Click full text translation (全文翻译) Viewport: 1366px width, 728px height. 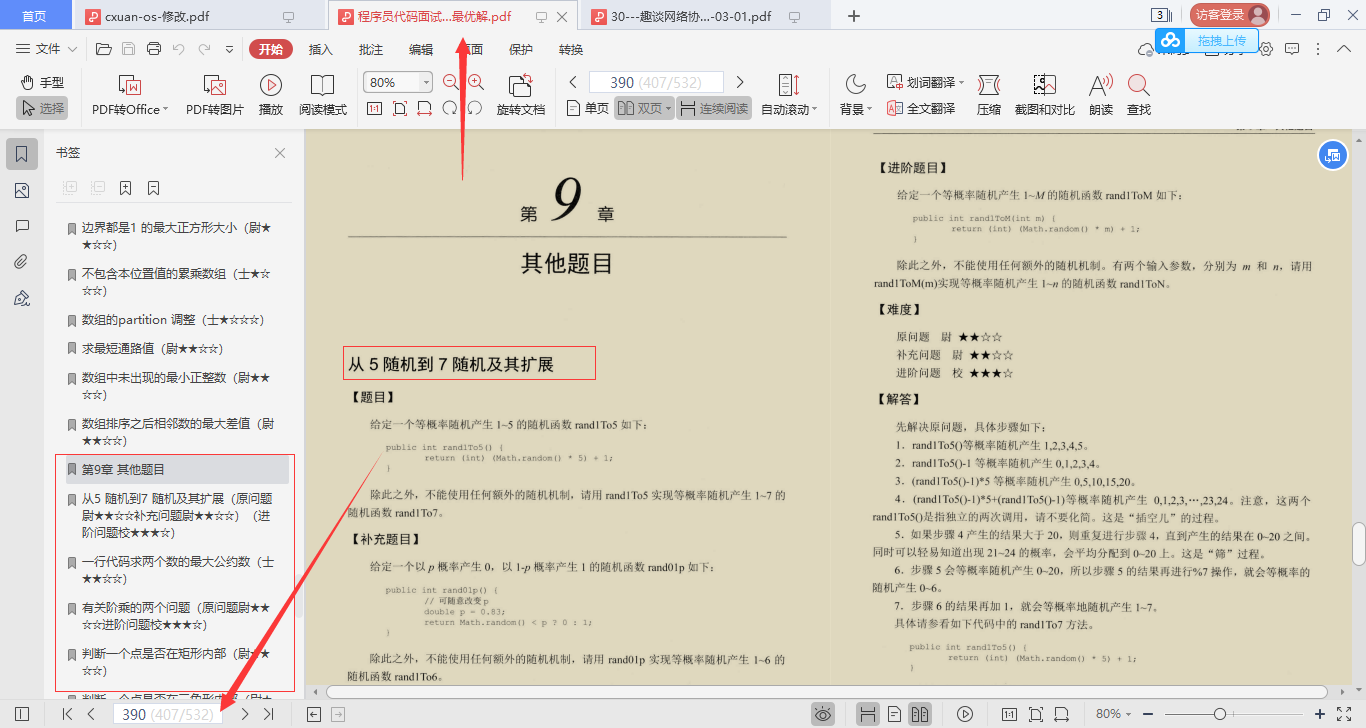pyautogui.click(x=921, y=108)
